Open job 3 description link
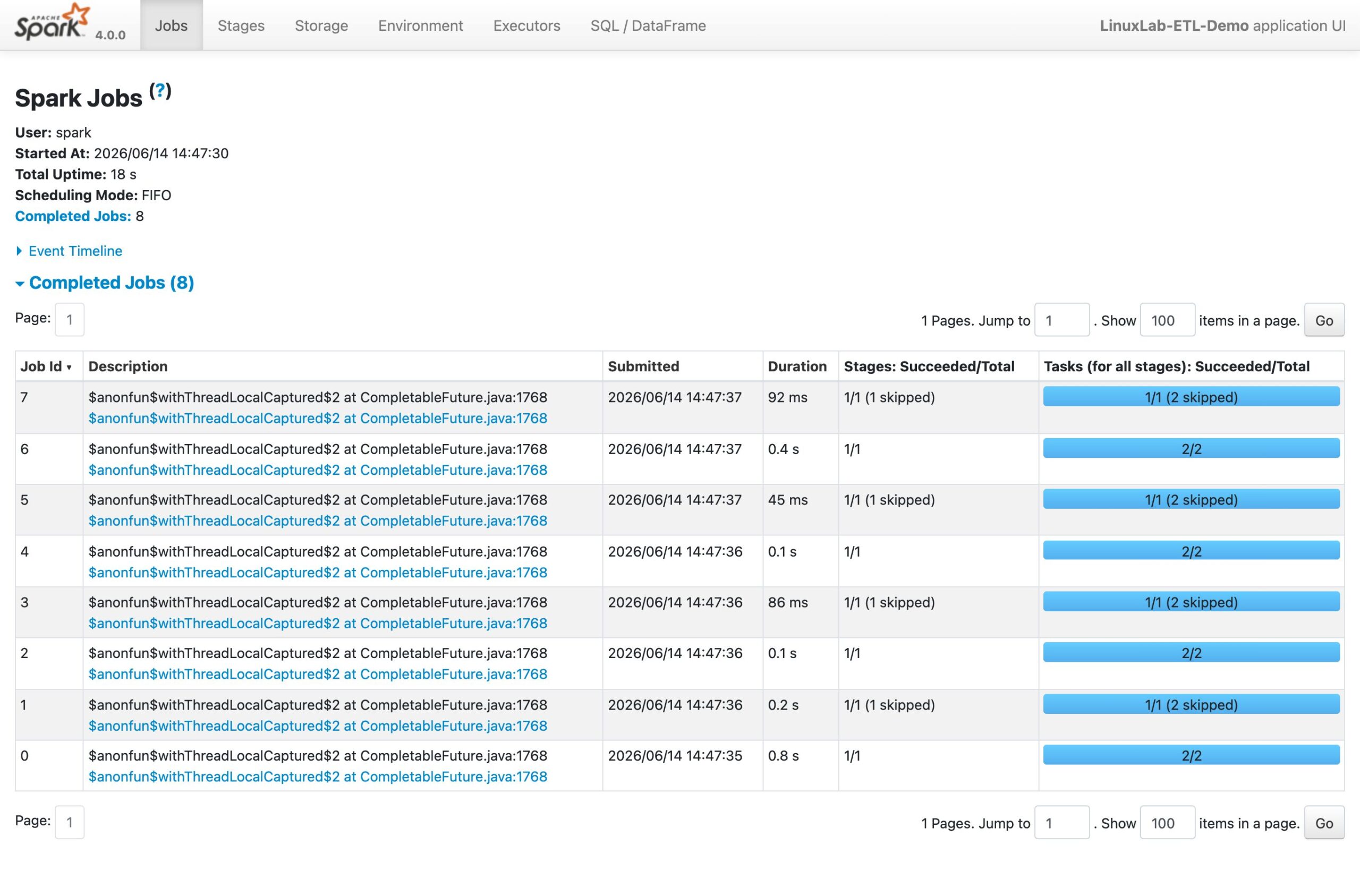This screenshot has width=1360, height=896. 318,623
